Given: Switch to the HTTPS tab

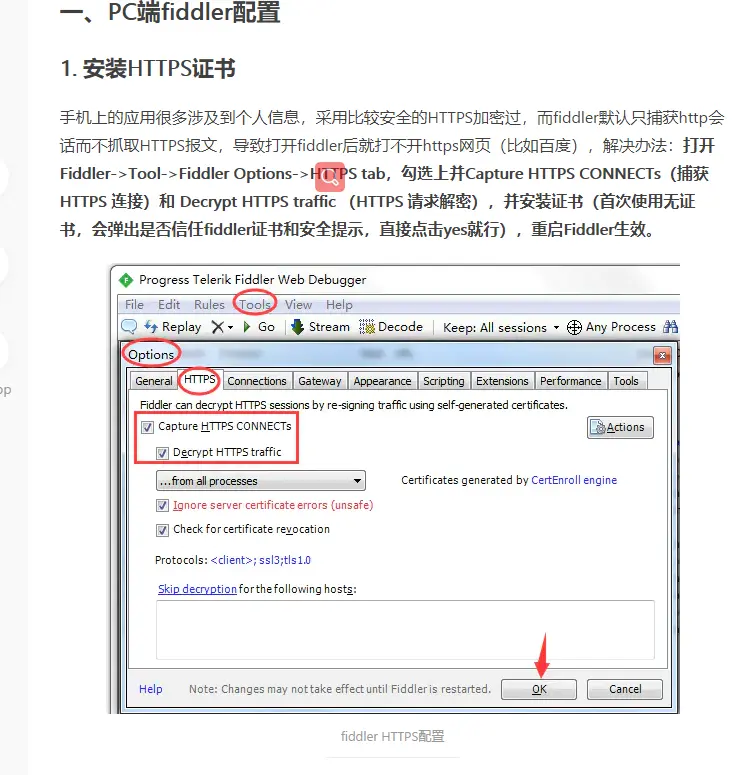Looking at the screenshot, I should [200, 380].
